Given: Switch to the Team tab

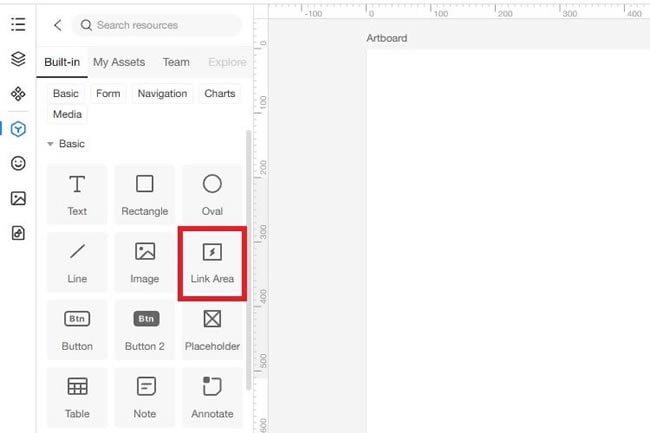Looking at the screenshot, I should point(176,62).
